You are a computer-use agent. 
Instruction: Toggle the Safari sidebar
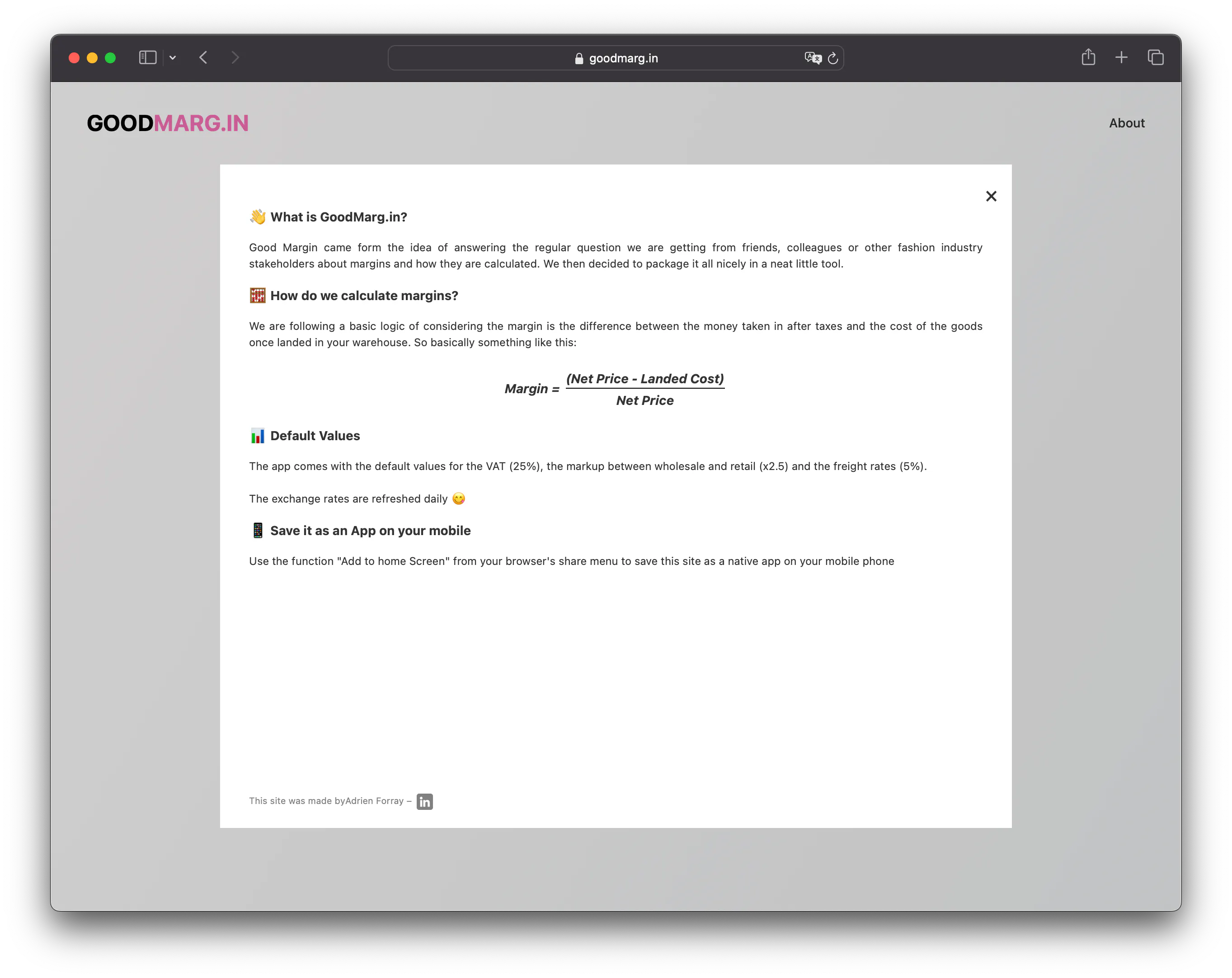(x=147, y=58)
